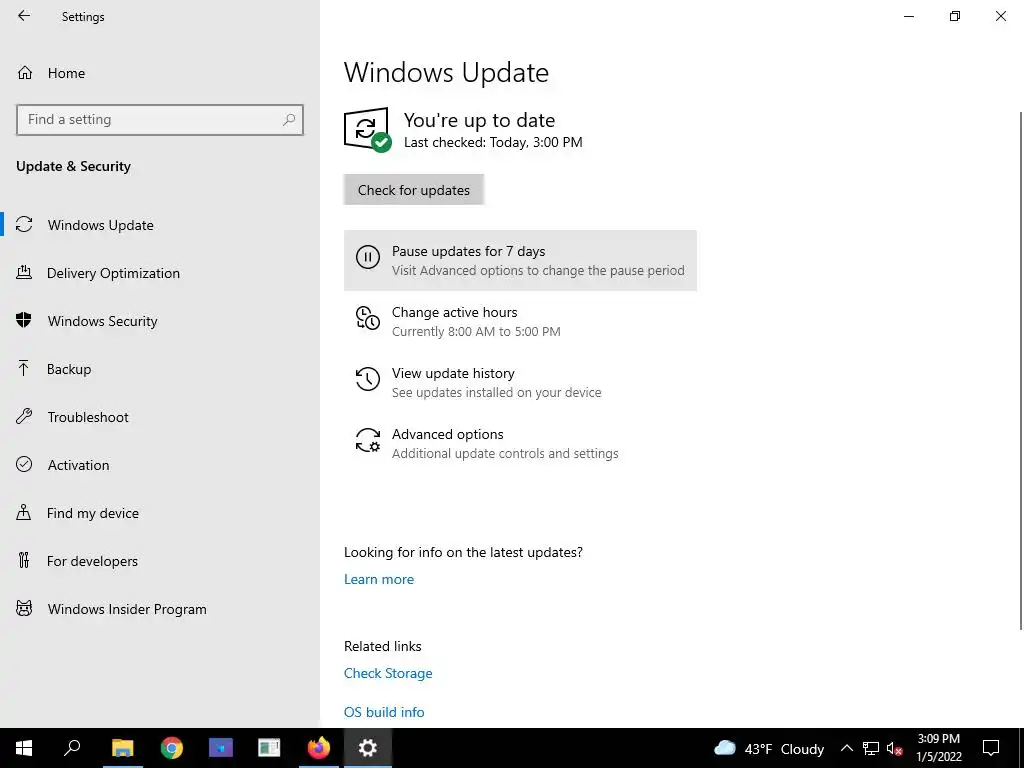Open the OS build info link
The width and height of the screenshot is (1024, 768).
384,712
